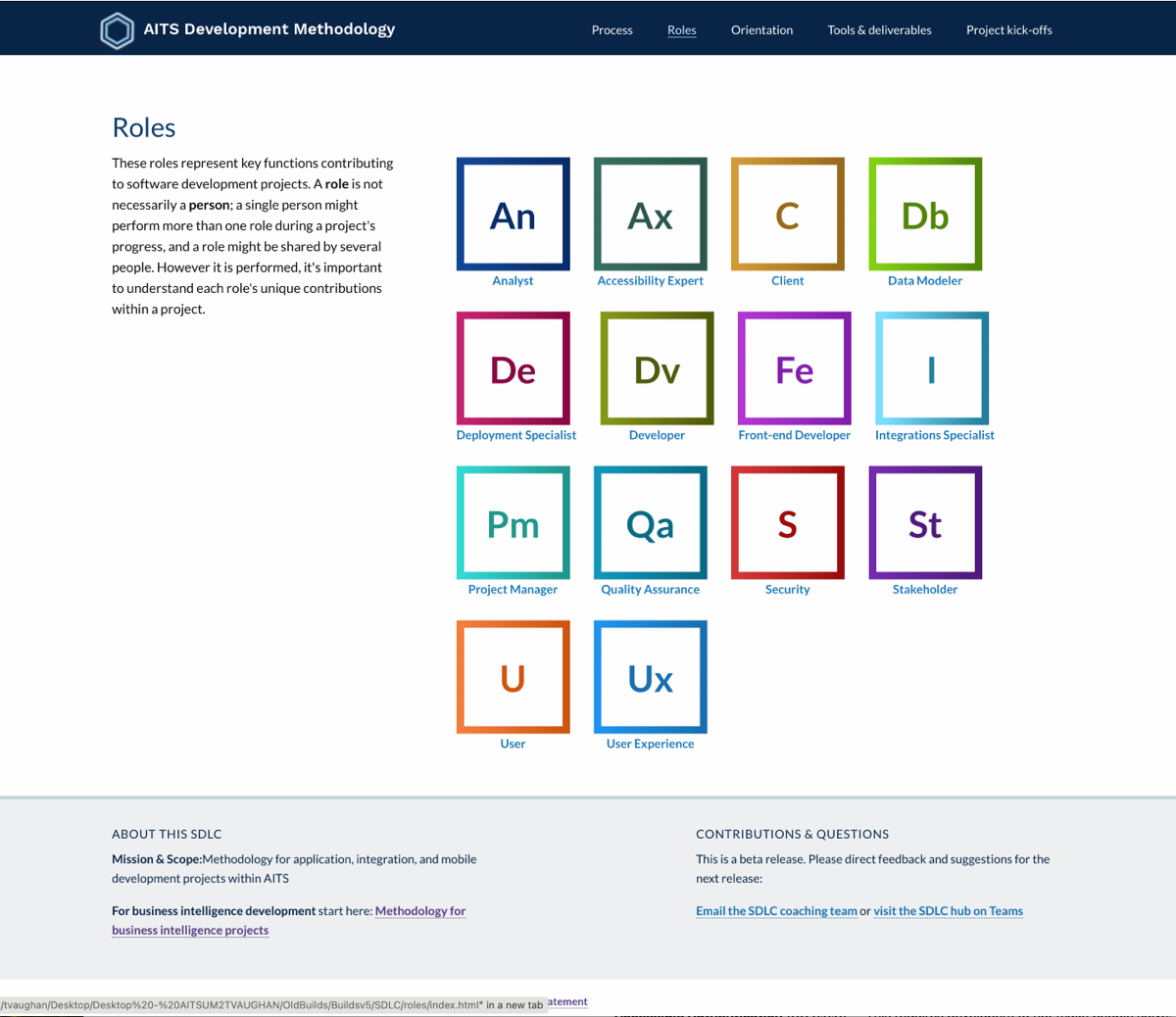Screen dimensions: 1176x1017
Task: Go to Project kick-offs nav item
Action: click(1009, 30)
